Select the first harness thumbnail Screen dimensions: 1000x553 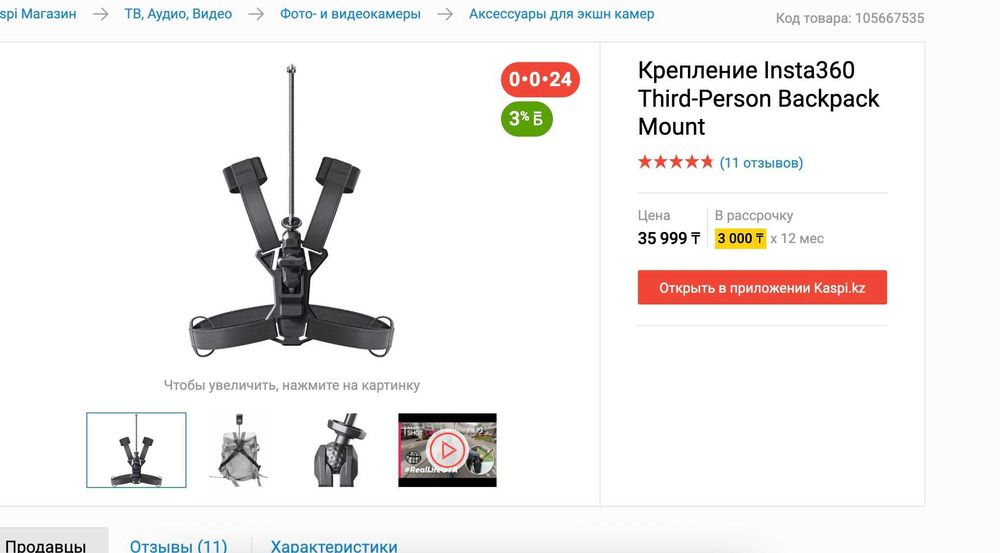(x=136, y=450)
